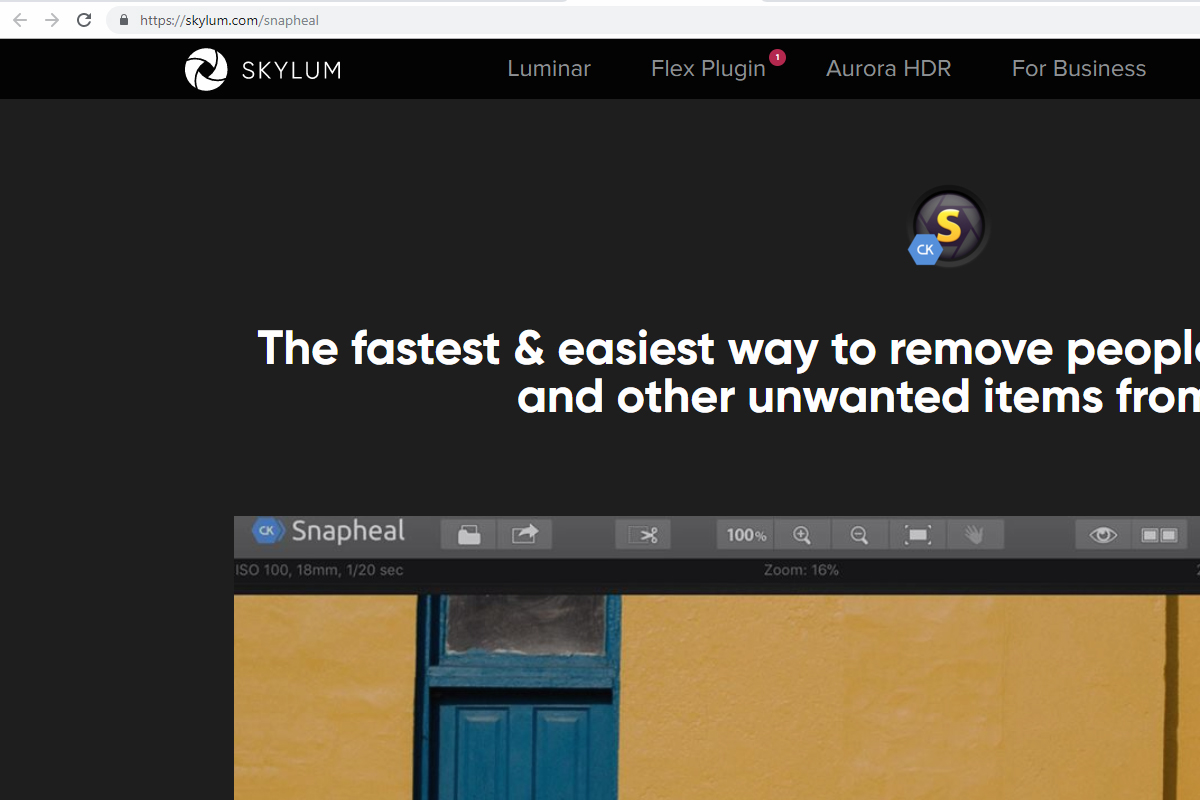The image size is (1200, 800).
Task: Click the fastest & easiest headline text
Action: click(729, 372)
